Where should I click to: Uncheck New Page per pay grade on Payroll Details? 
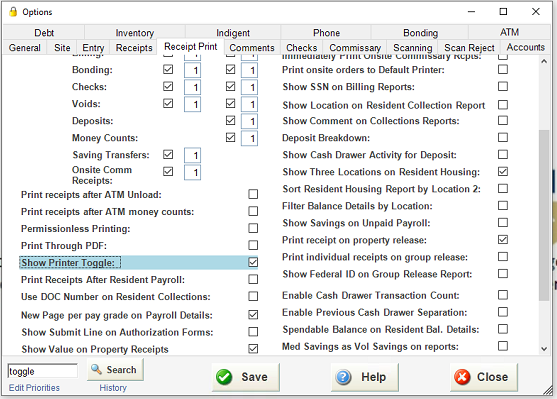pyautogui.click(x=253, y=314)
